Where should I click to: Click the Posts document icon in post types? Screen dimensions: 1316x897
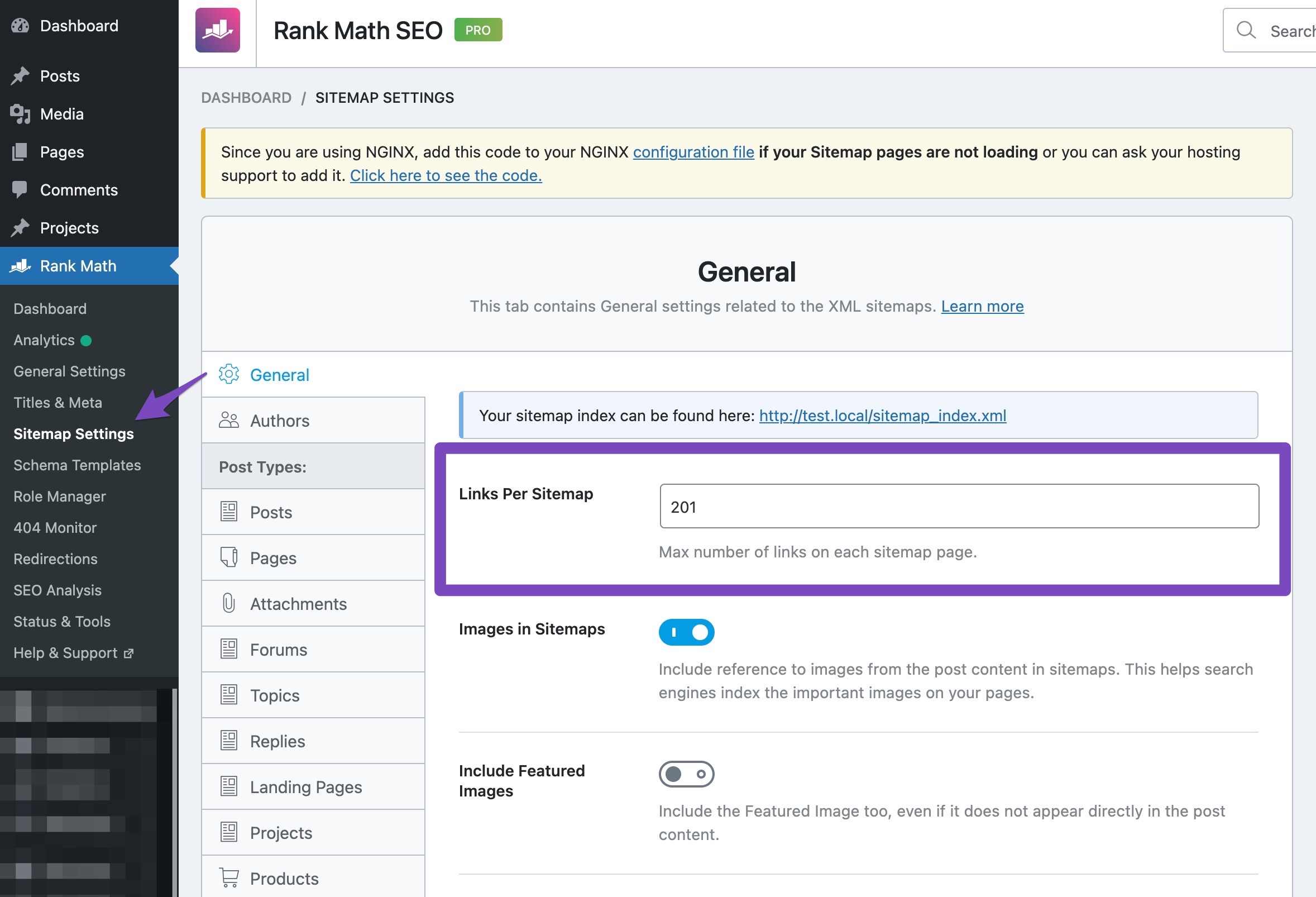tap(229, 512)
